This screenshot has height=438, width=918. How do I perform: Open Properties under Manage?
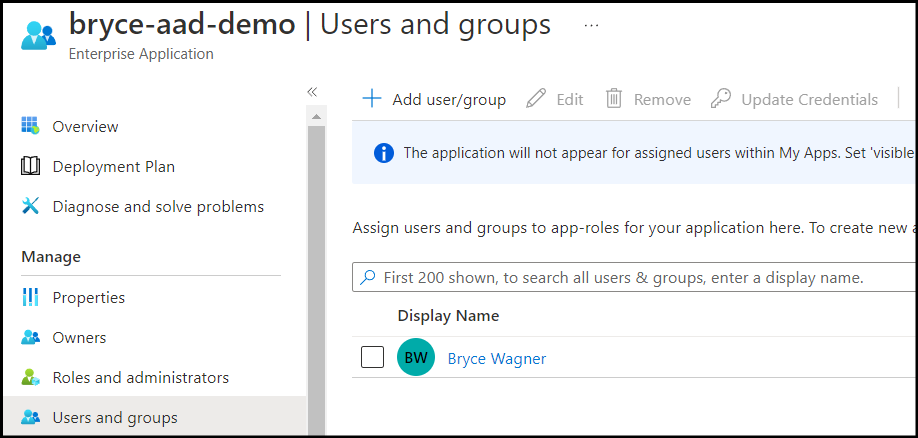[x=88, y=297]
